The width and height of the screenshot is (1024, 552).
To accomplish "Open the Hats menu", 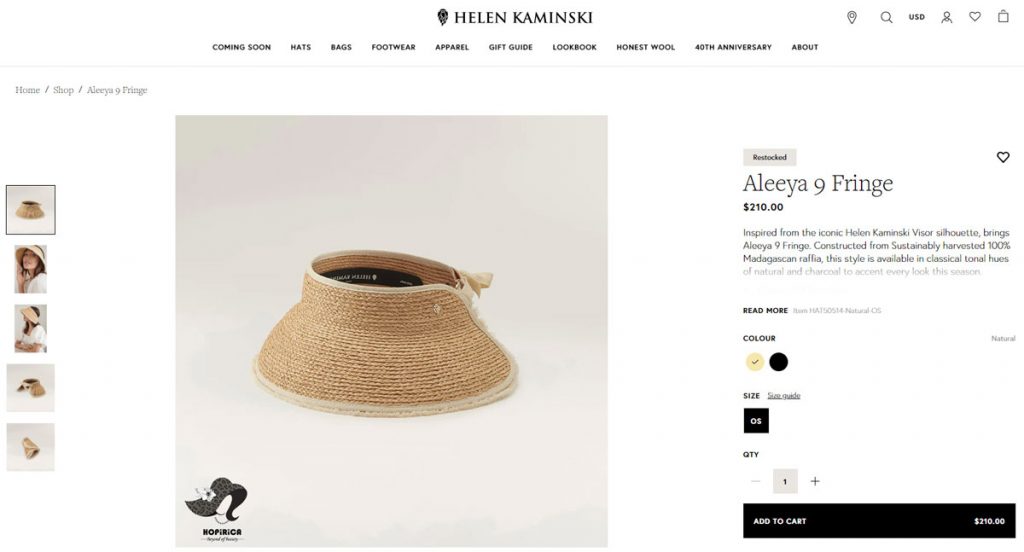I will point(300,47).
